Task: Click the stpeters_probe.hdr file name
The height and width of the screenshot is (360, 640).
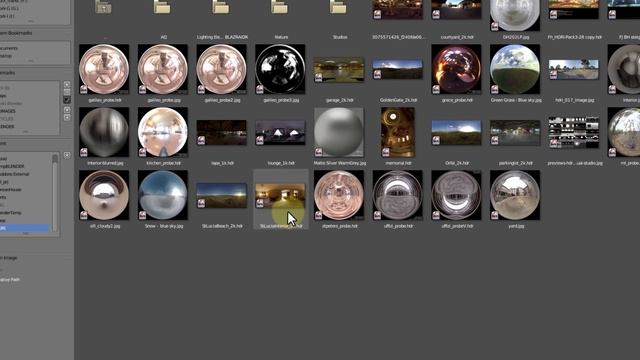Action: click(x=340, y=226)
